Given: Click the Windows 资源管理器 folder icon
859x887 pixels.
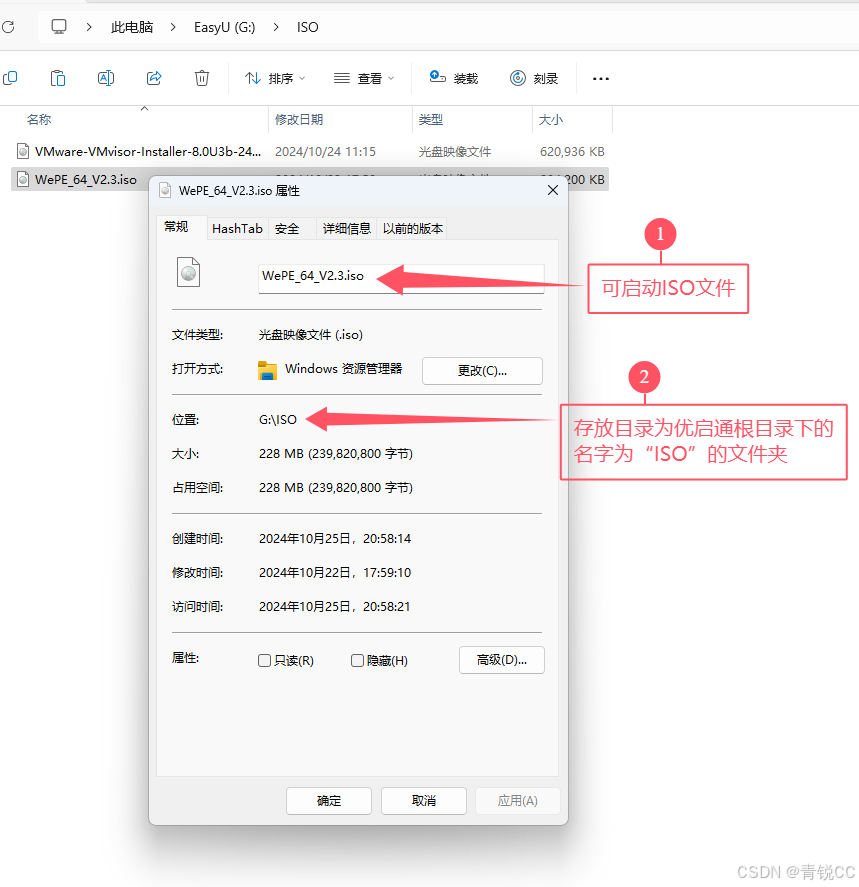Looking at the screenshot, I should tap(267, 370).
